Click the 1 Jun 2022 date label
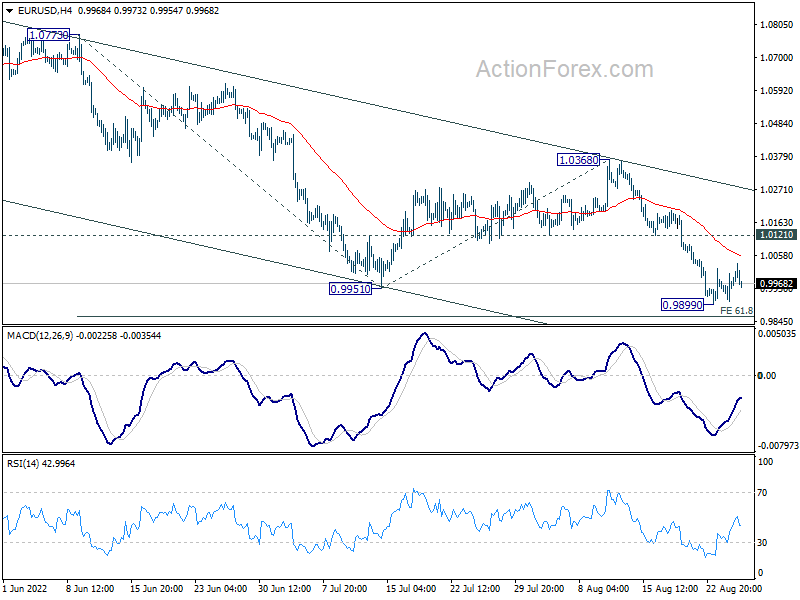 tap(24, 589)
